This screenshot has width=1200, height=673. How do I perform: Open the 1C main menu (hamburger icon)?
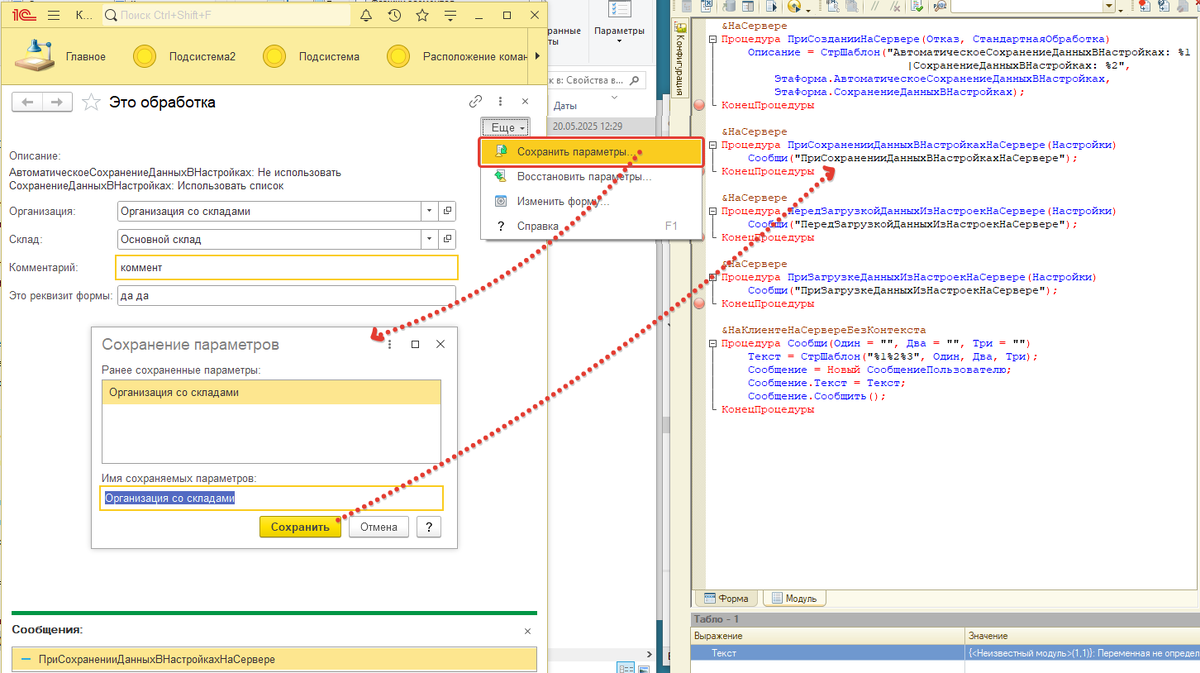point(53,16)
